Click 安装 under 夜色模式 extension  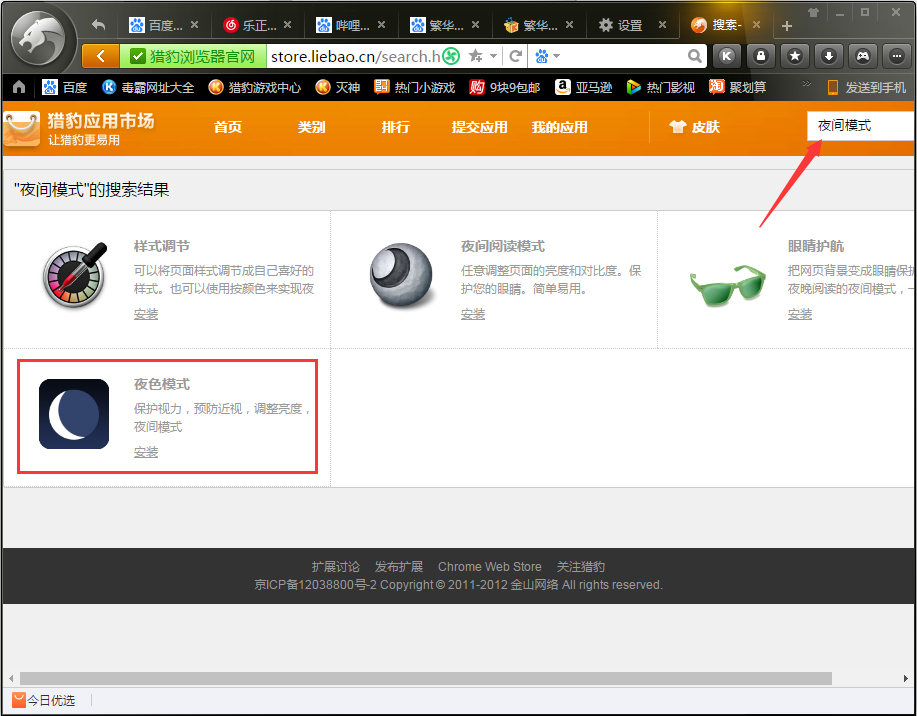145,451
